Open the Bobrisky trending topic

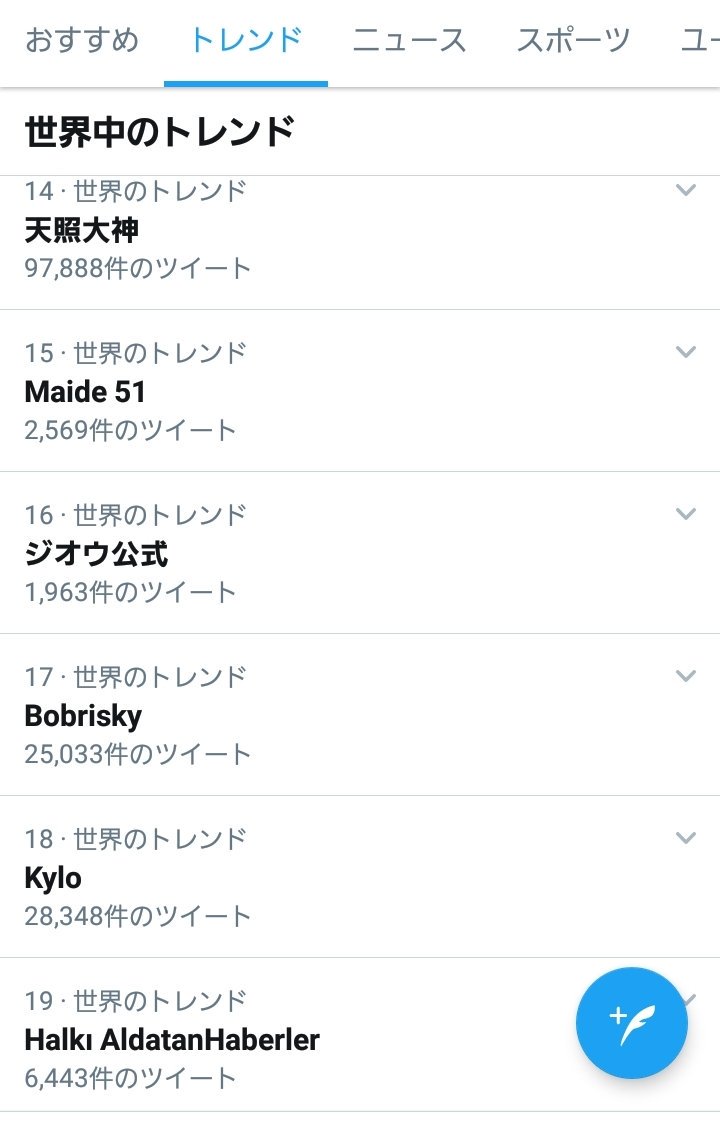84,716
